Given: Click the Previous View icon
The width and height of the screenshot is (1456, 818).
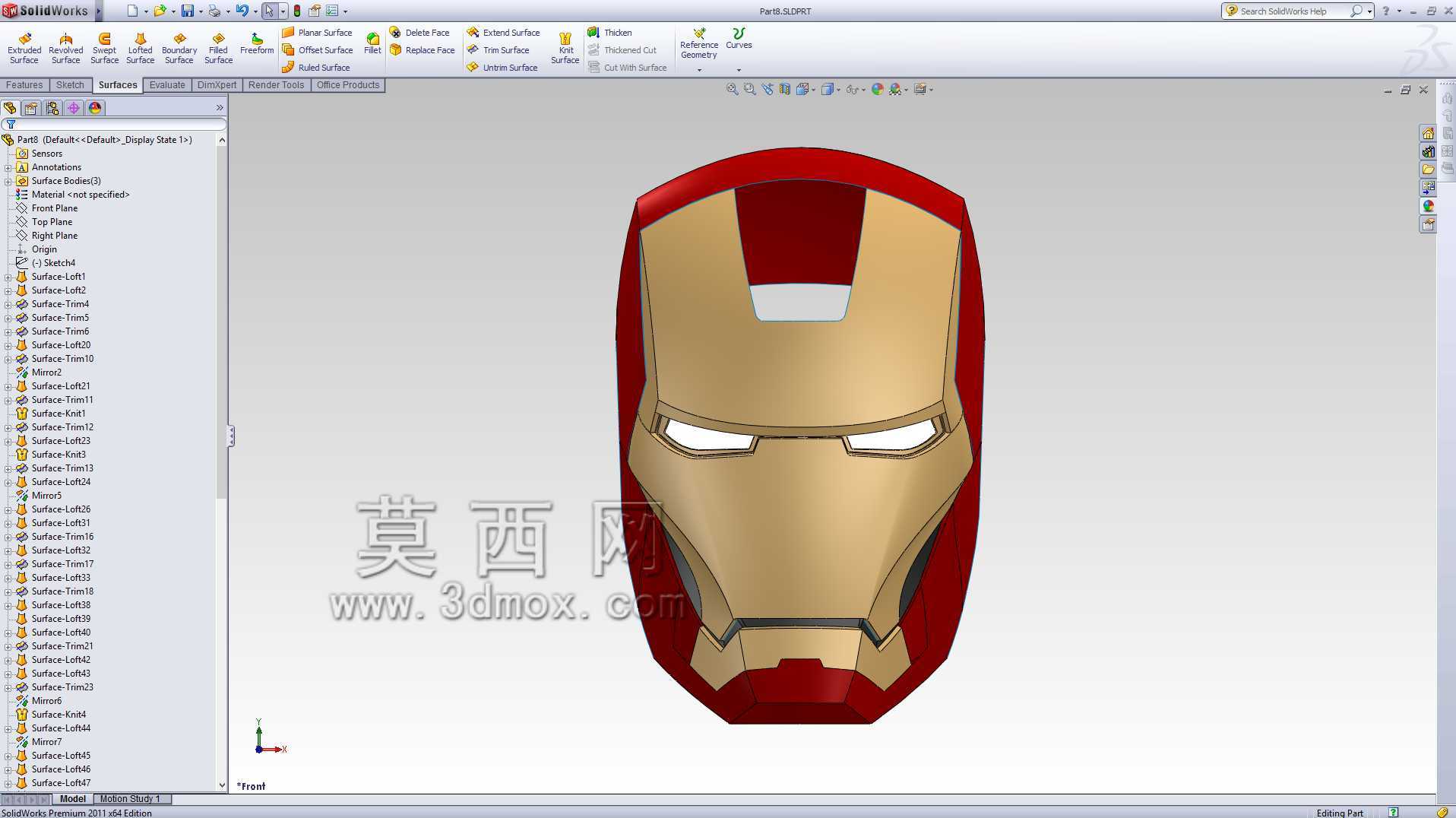Looking at the screenshot, I should click(x=767, y=89).
